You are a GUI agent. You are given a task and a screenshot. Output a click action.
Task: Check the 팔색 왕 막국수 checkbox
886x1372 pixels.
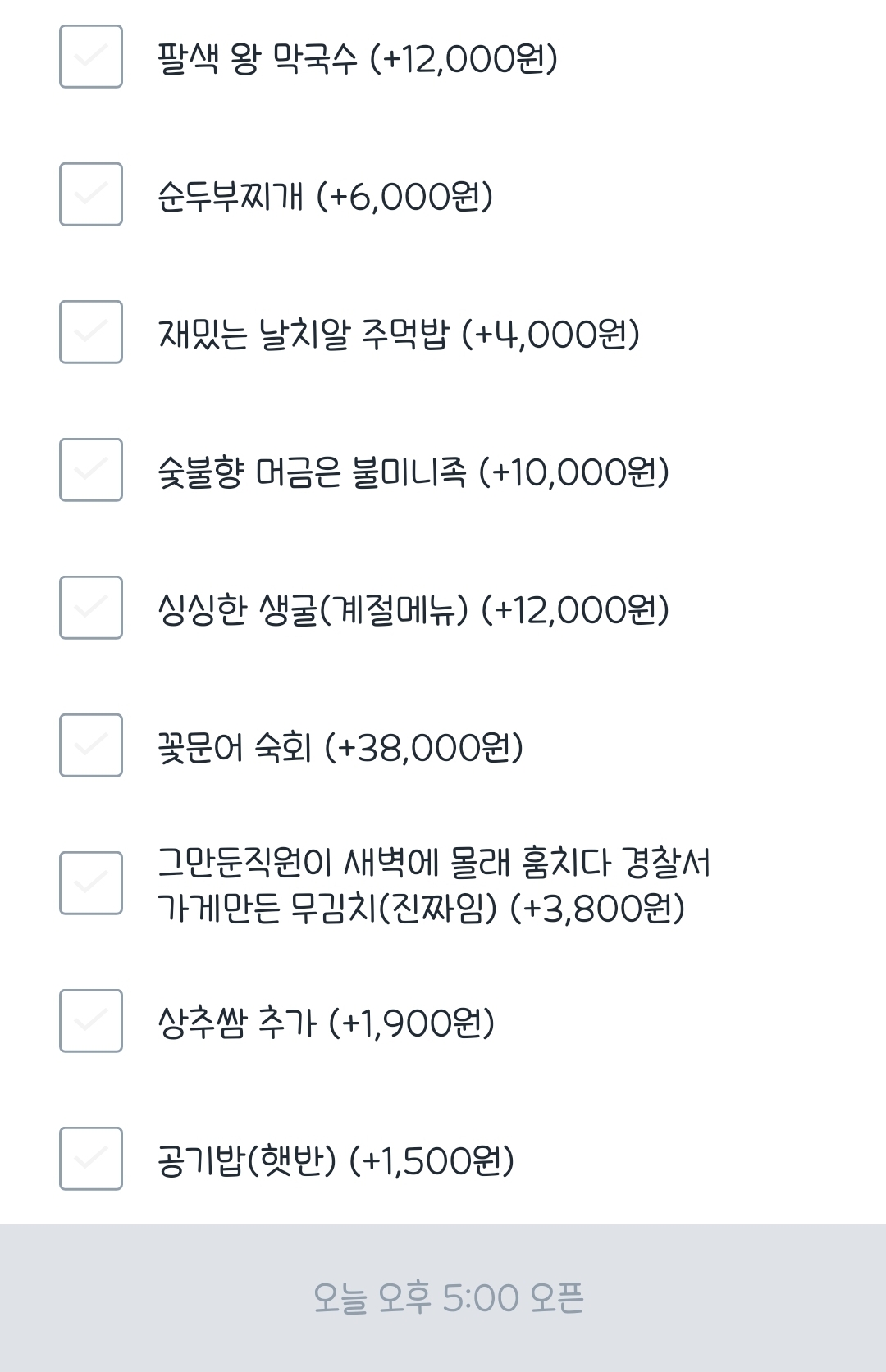tap(91, 57)
